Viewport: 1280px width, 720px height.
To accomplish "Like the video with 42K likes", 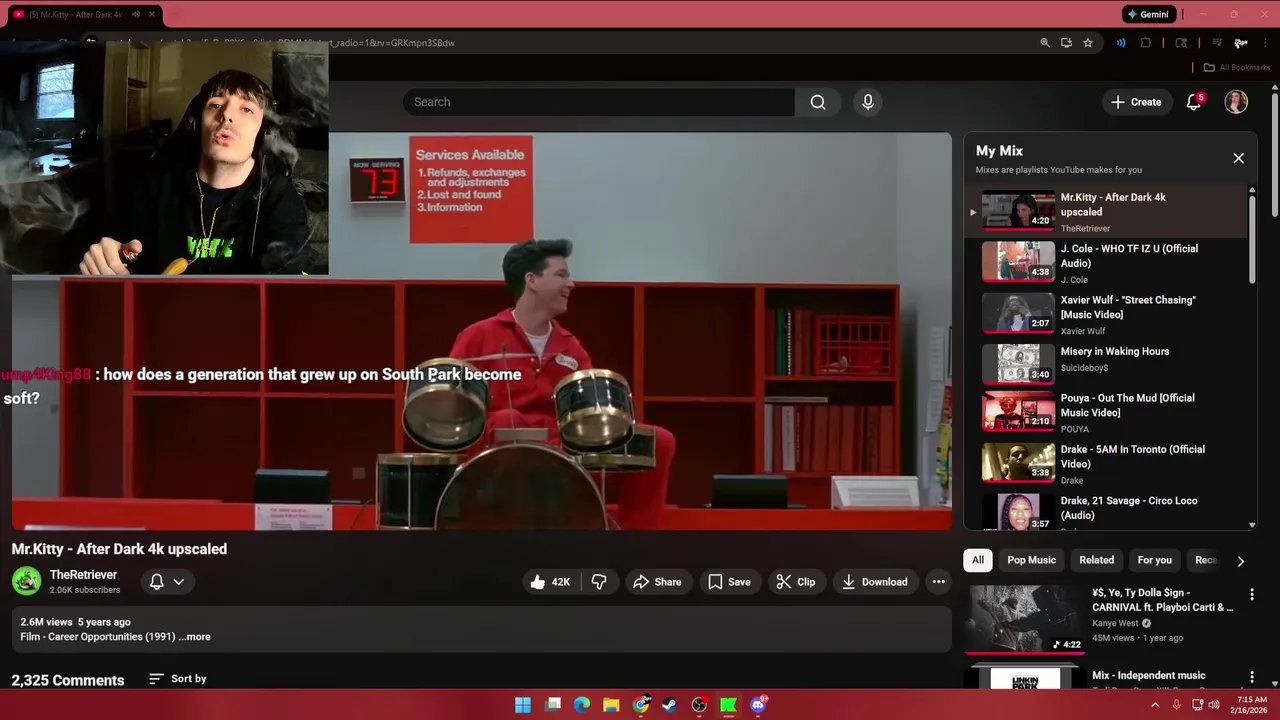I will tap(550, 582).
